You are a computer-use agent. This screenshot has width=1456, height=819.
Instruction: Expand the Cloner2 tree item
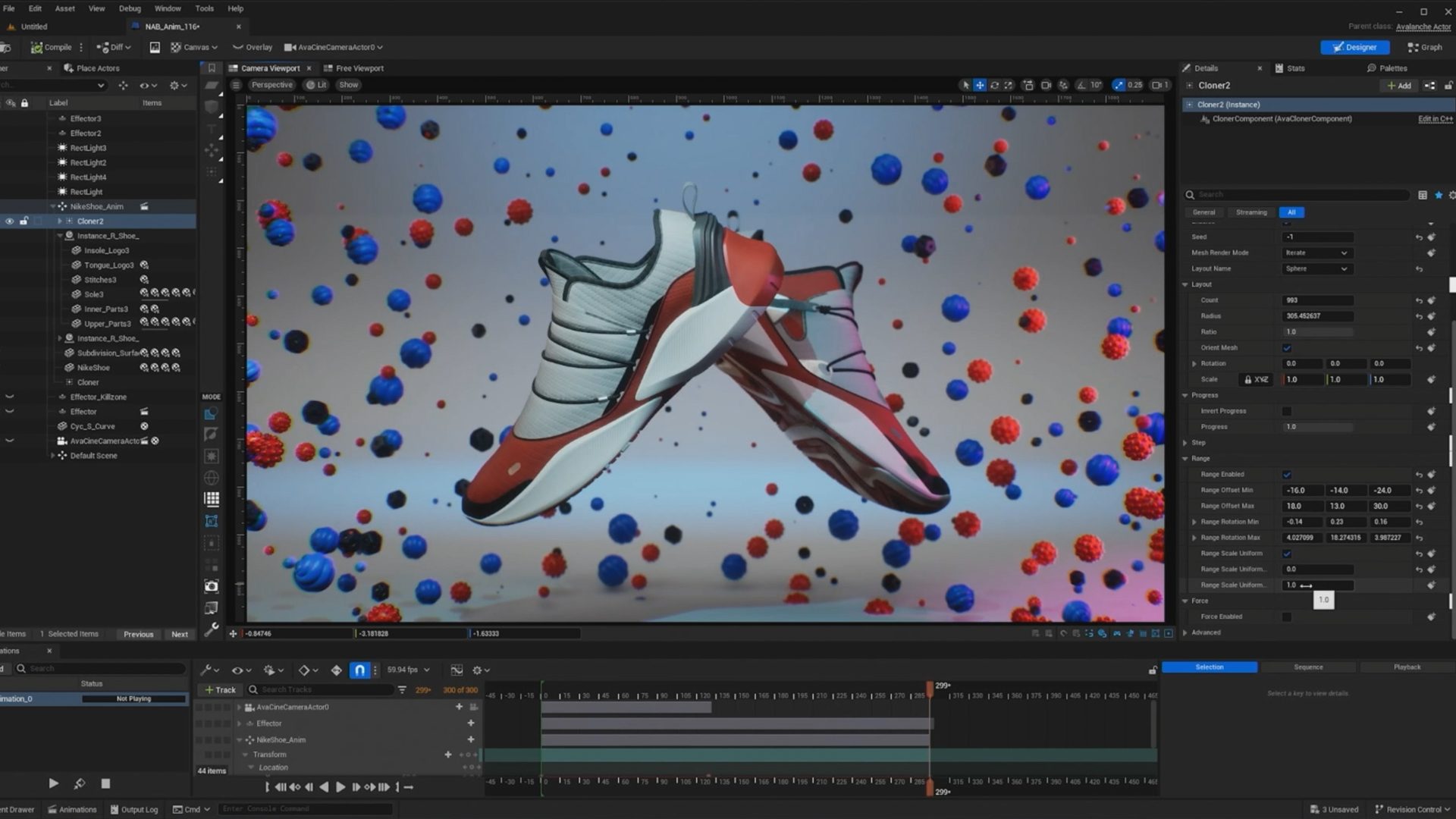pyautogui.click(x=59, y=221)
